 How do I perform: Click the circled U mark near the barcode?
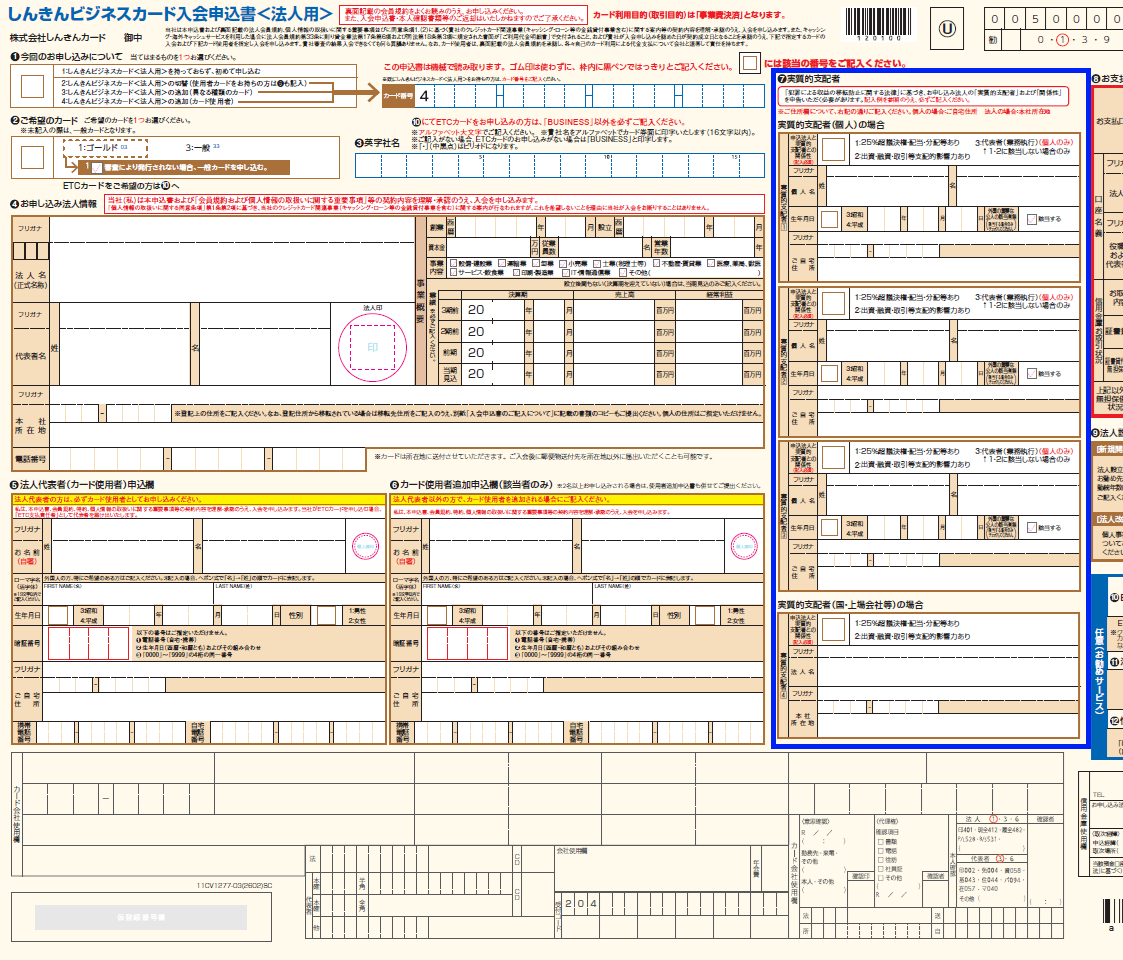tap(946, 29)
